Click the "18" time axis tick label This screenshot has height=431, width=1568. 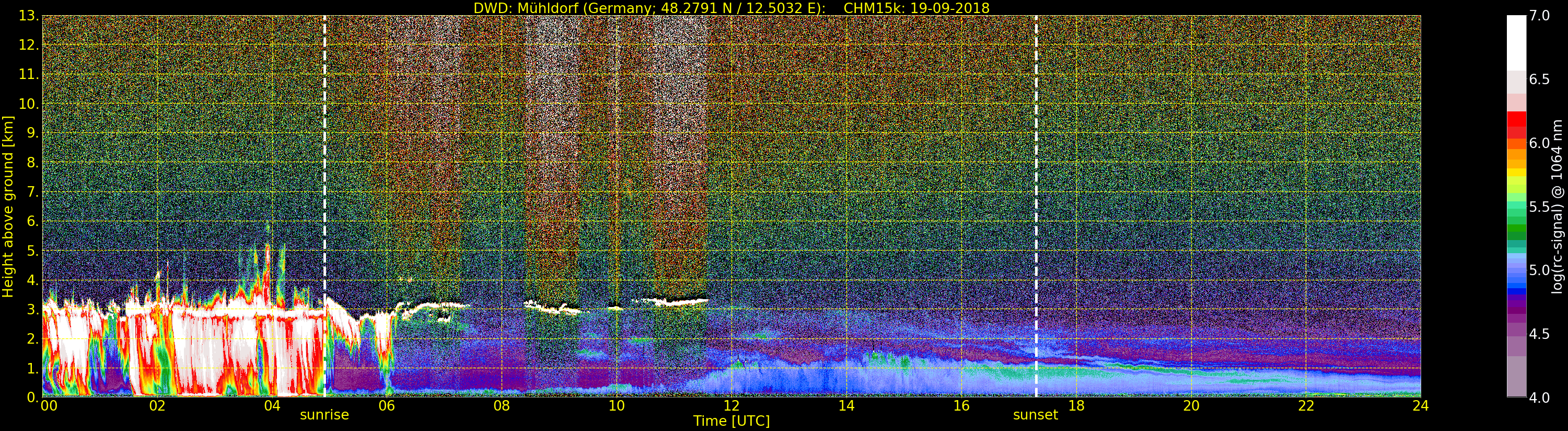1076,406
